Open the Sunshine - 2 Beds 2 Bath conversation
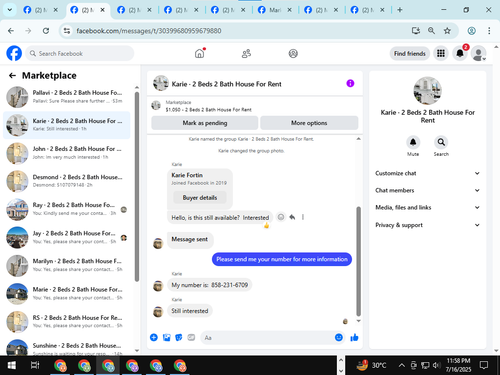500x375 pixels. 68,347
